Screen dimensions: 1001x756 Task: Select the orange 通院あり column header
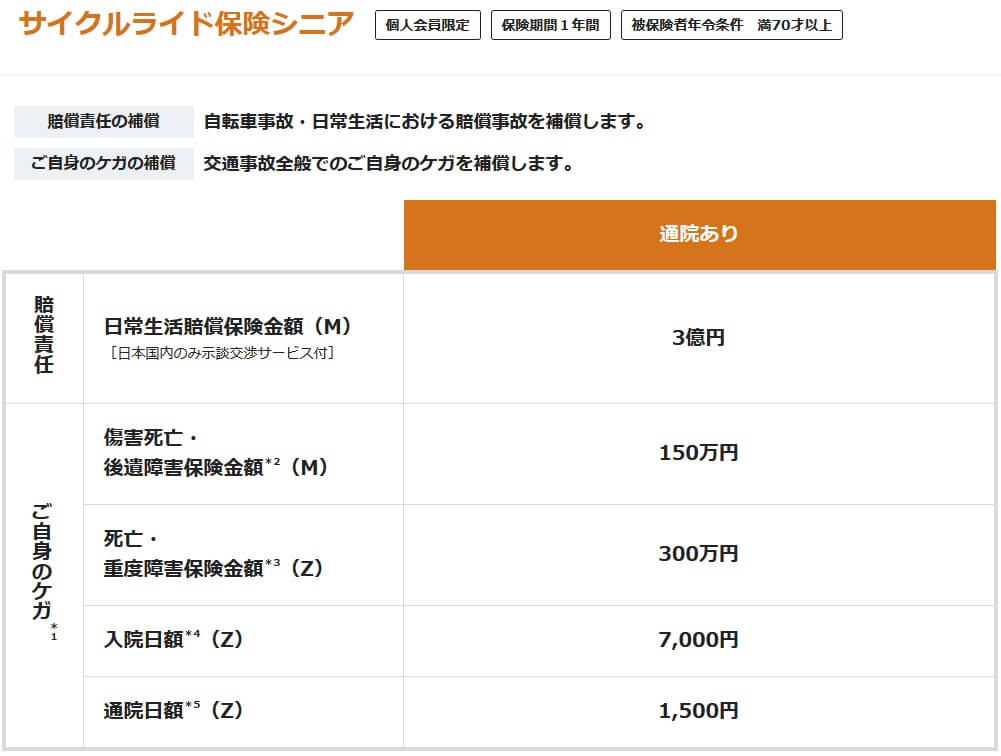[x=699, y=235]
